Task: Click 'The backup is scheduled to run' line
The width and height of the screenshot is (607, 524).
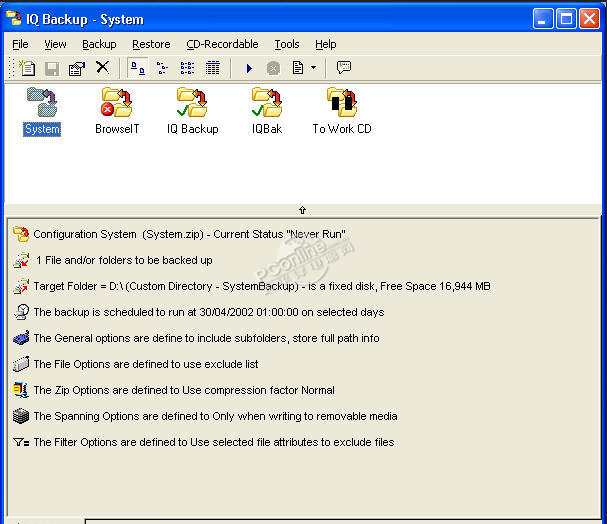Action: coord(209,312)
